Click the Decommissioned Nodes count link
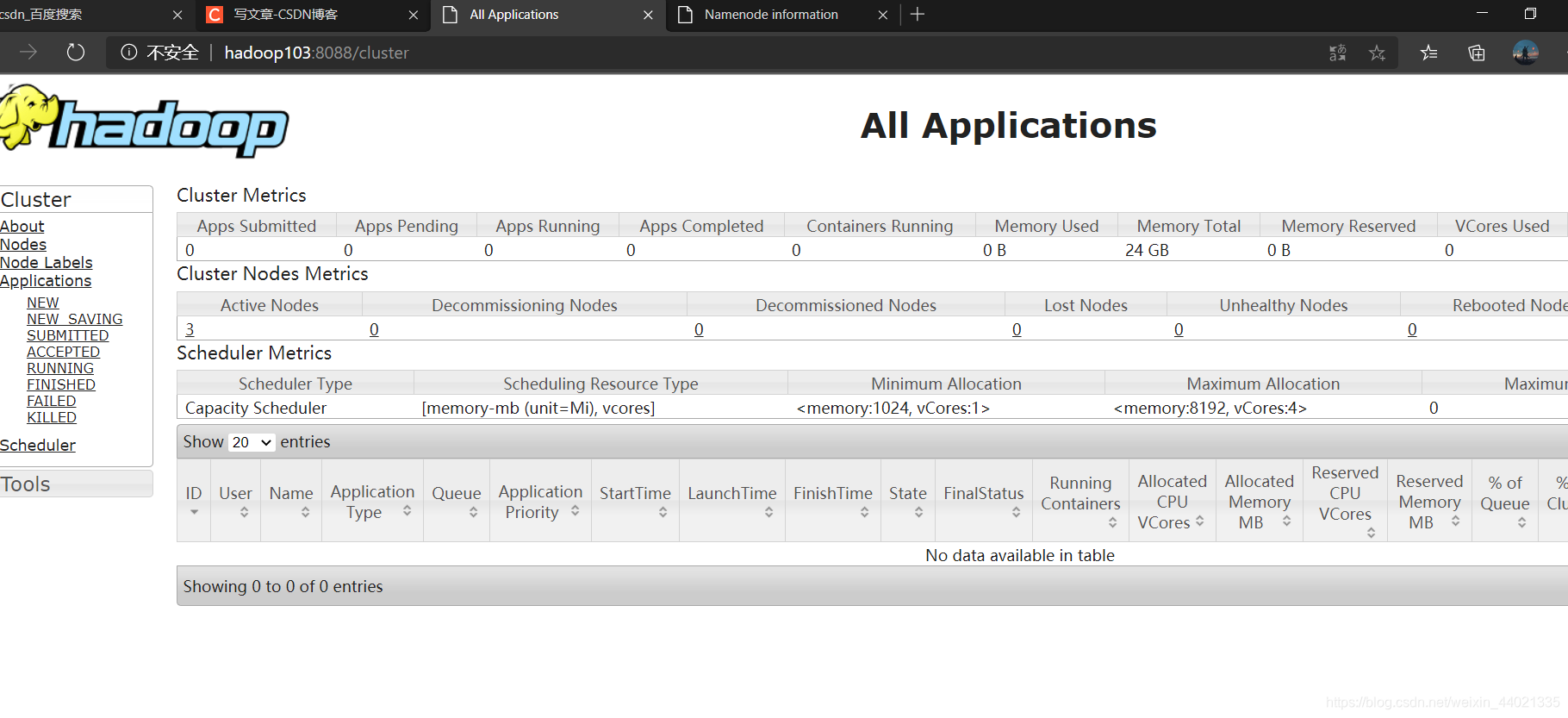Viewport: 1568px width, 718px height. point(699,329)
